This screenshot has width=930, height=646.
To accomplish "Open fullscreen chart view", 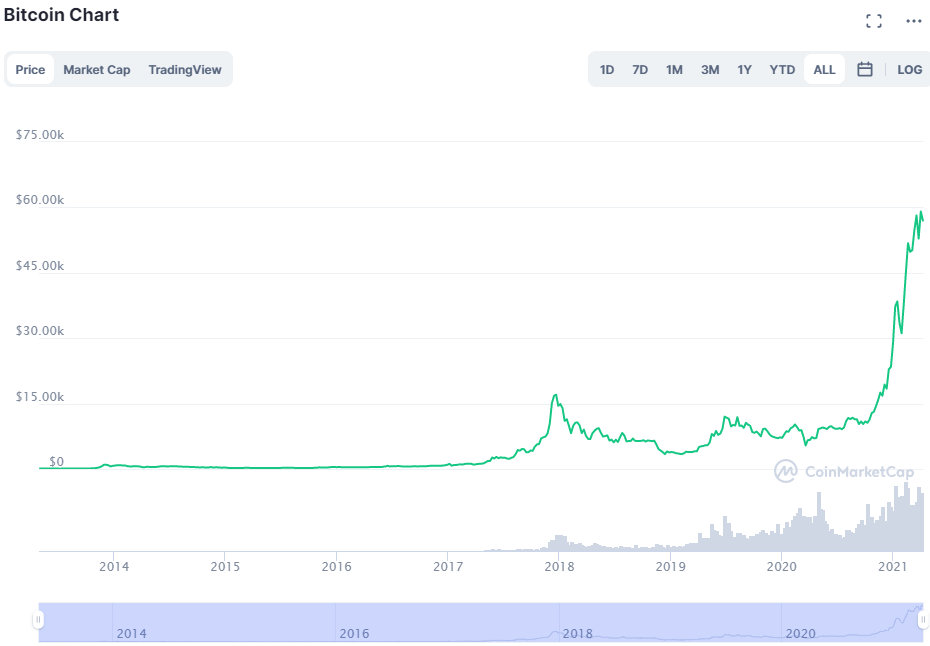I will [x=873, y=20].
